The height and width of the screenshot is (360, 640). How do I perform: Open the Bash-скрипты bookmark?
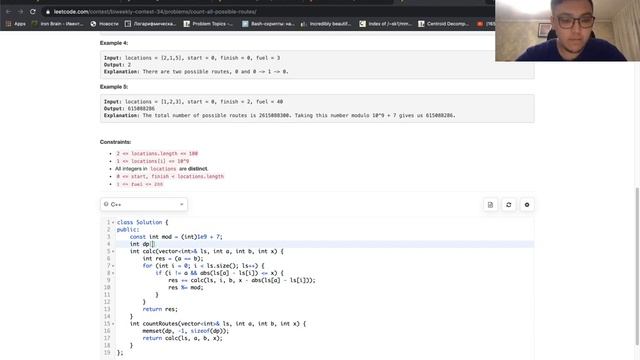tap(268, 24)
